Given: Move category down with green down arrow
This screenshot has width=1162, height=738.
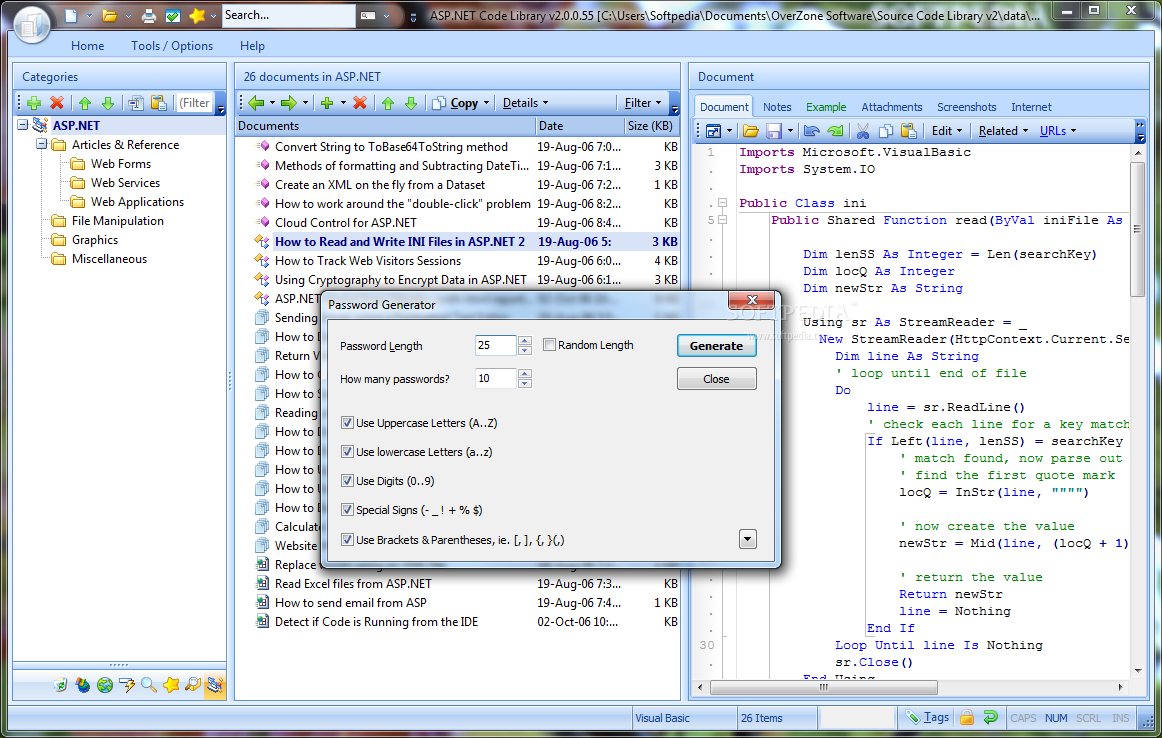Looking at the screenshot, I should (x=108, y=103).
